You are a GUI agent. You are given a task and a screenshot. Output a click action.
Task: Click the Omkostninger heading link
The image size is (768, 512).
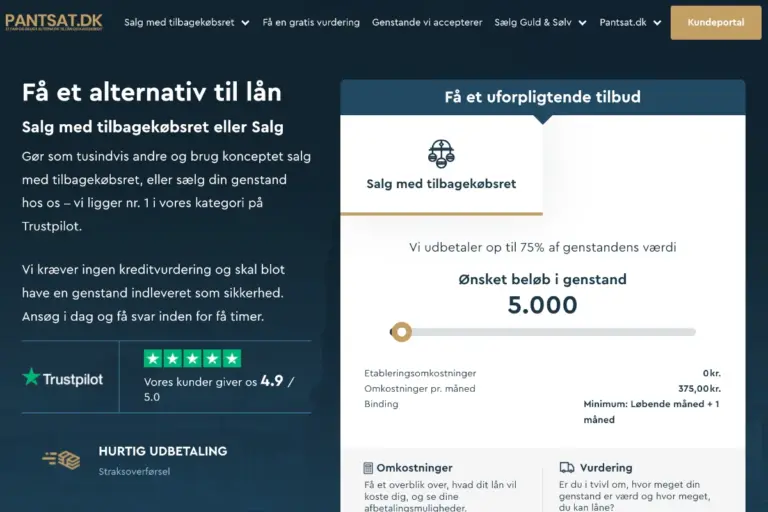tap(414, 468)
